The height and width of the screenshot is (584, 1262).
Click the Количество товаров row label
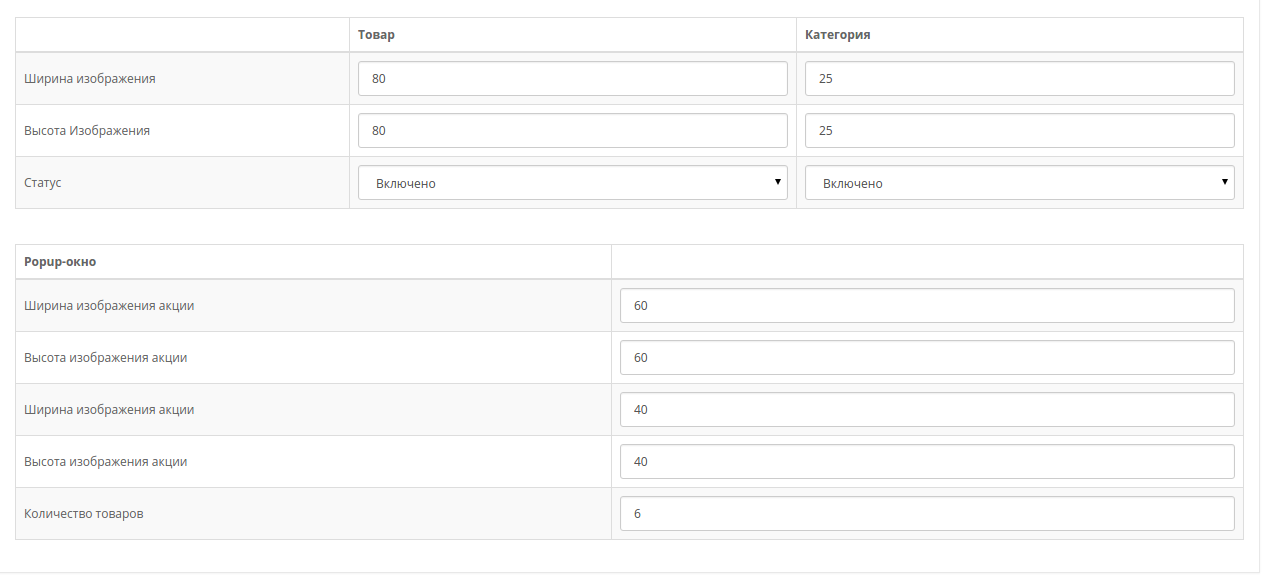pyautogui.click(x=84, y=514)
